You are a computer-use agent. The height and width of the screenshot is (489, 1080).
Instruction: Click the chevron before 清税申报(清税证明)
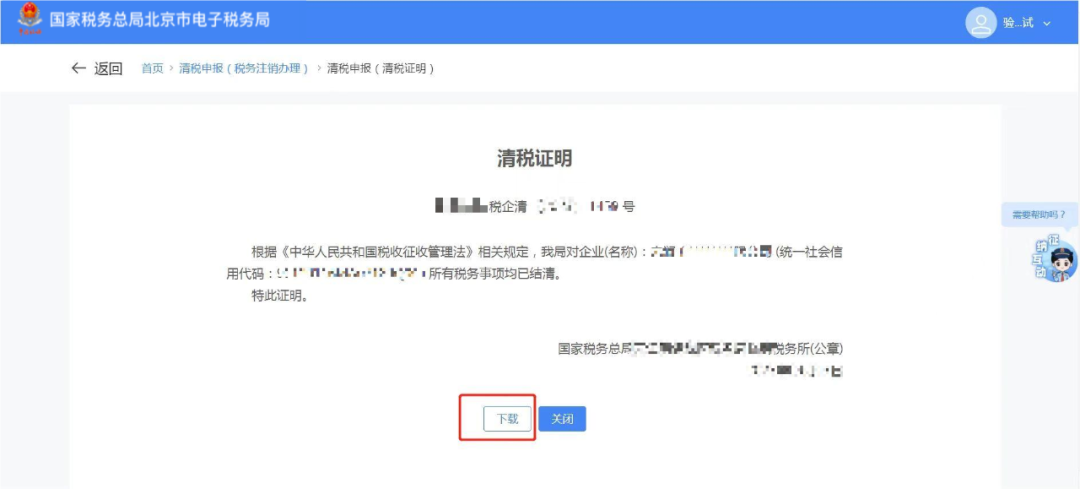(x=318, y=68)
